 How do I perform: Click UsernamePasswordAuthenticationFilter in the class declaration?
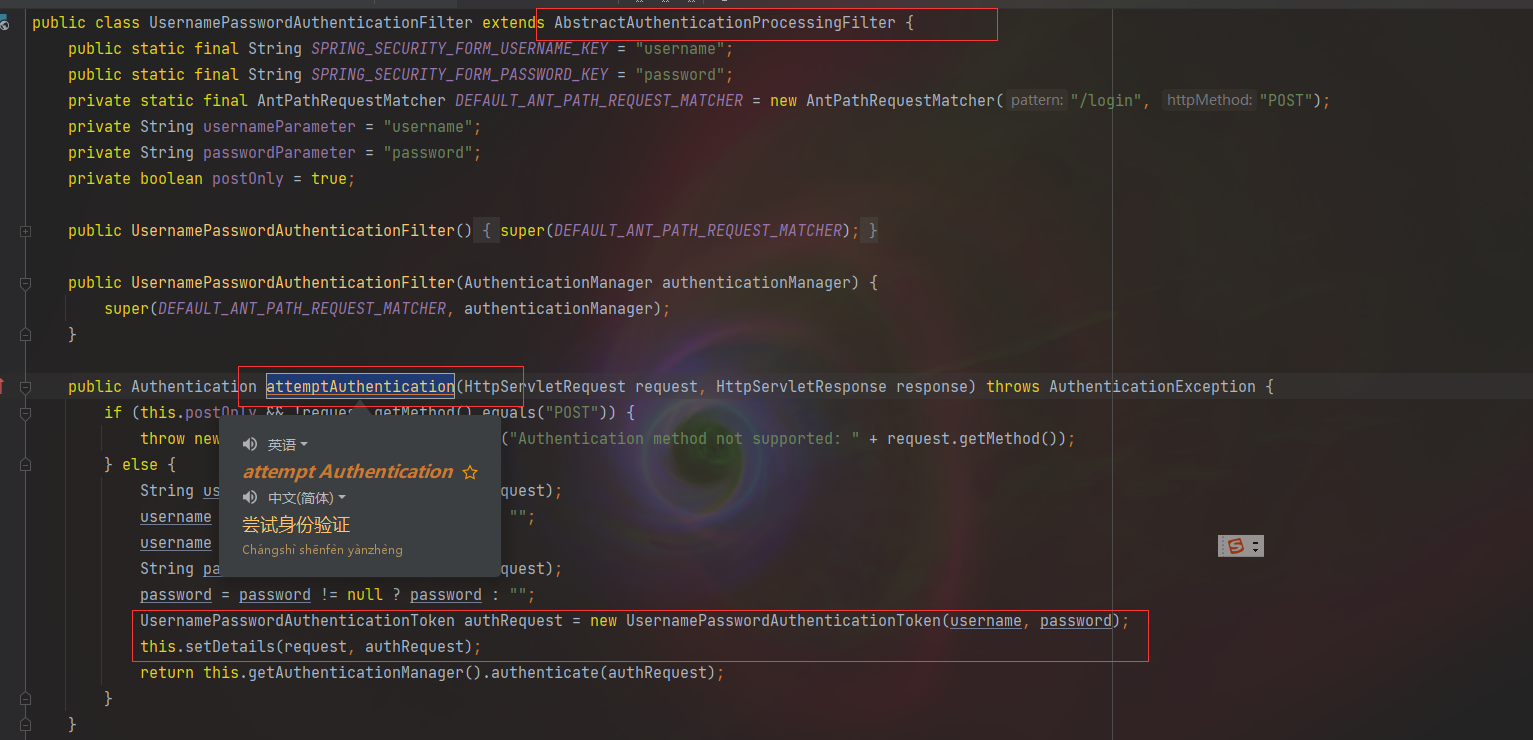(311, 23)
